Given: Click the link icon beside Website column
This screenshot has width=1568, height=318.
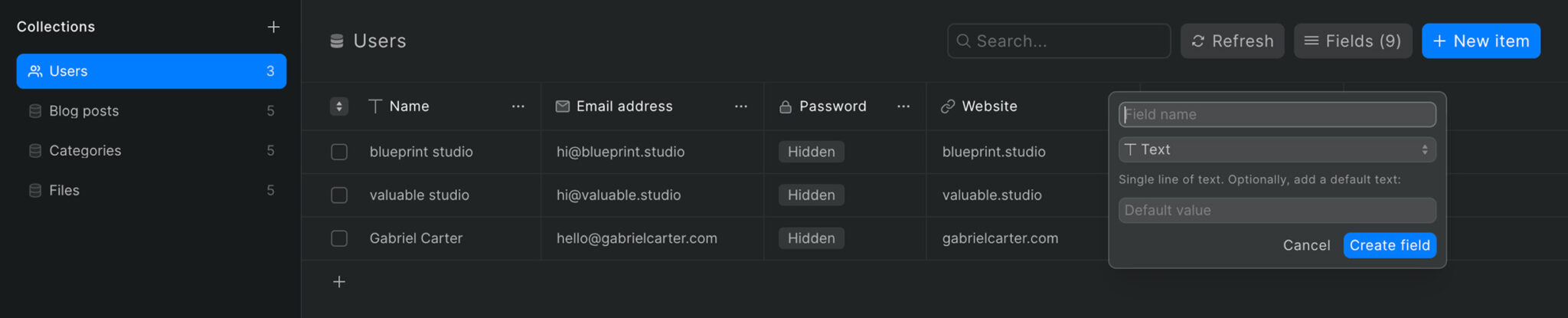Looking at the screenshot, I should [948, 107].
